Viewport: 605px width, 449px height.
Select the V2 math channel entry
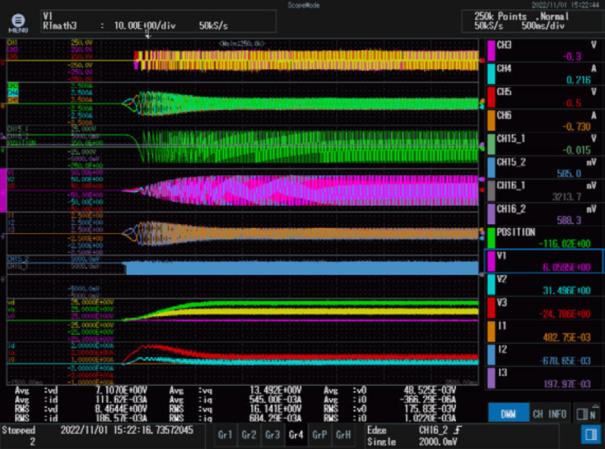click(x=544, y=285)
